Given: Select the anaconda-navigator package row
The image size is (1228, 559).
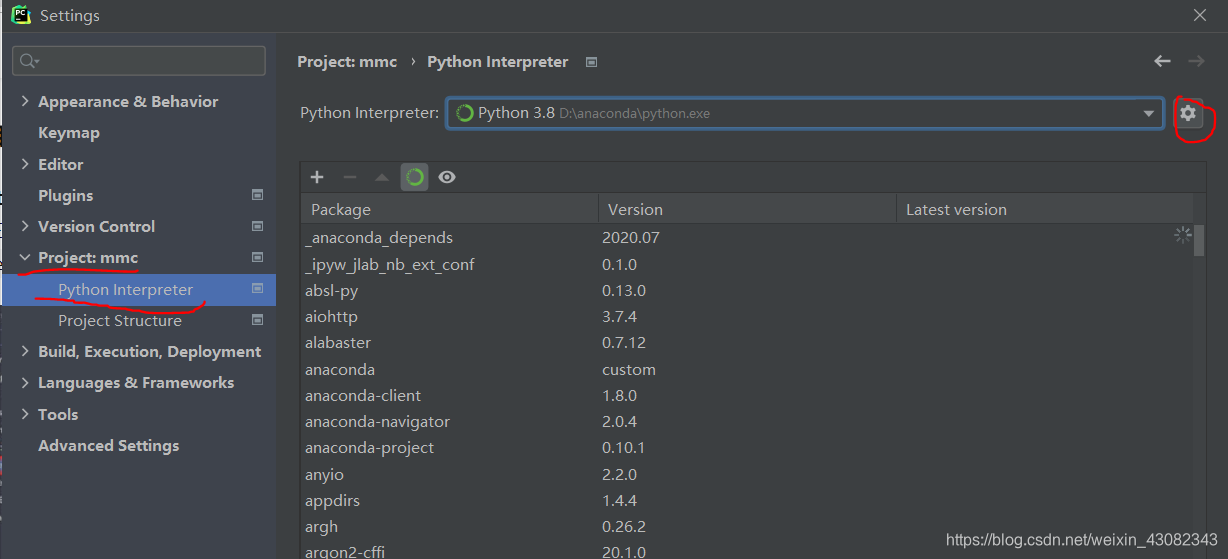Looking at the screenshot, I should click(747, 422).
